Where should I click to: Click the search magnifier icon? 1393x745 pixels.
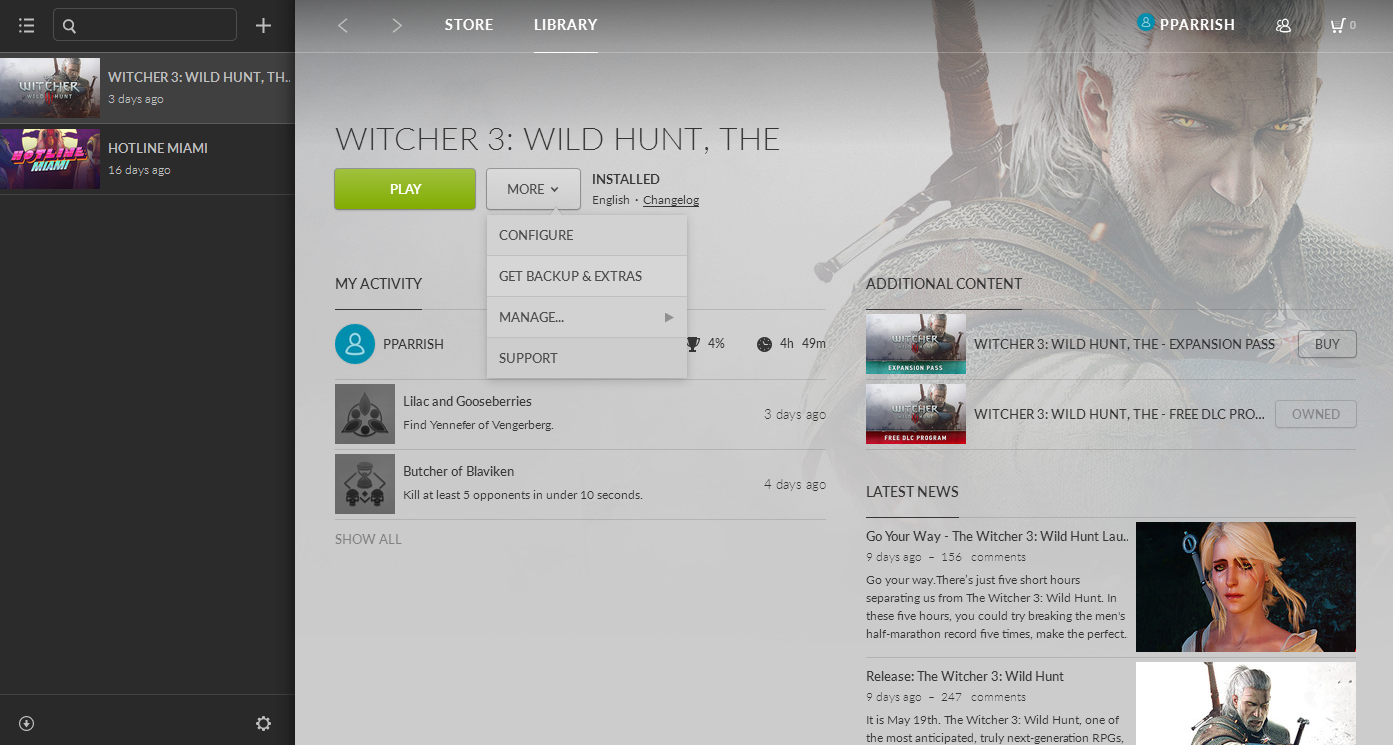(69, 26)
